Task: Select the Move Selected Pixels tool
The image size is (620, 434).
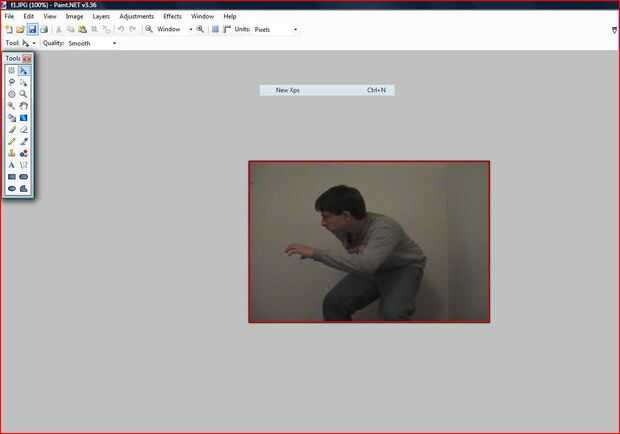Action: point(23,71)
